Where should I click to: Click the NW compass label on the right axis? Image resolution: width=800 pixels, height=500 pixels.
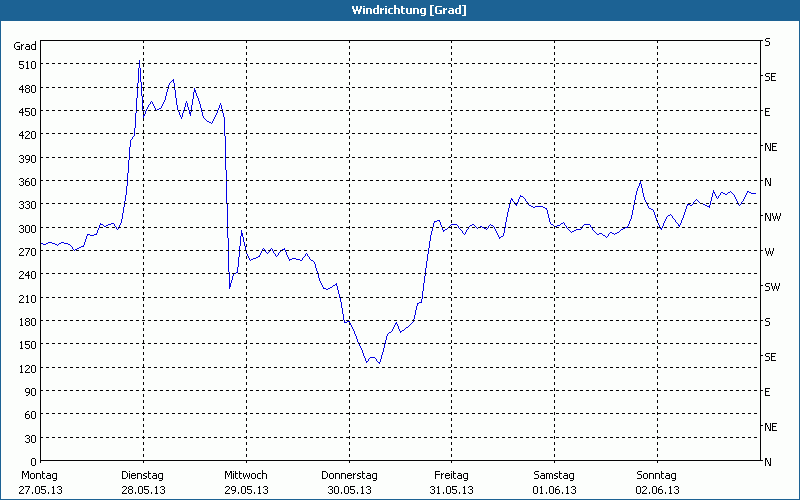(x=772, y=217)
